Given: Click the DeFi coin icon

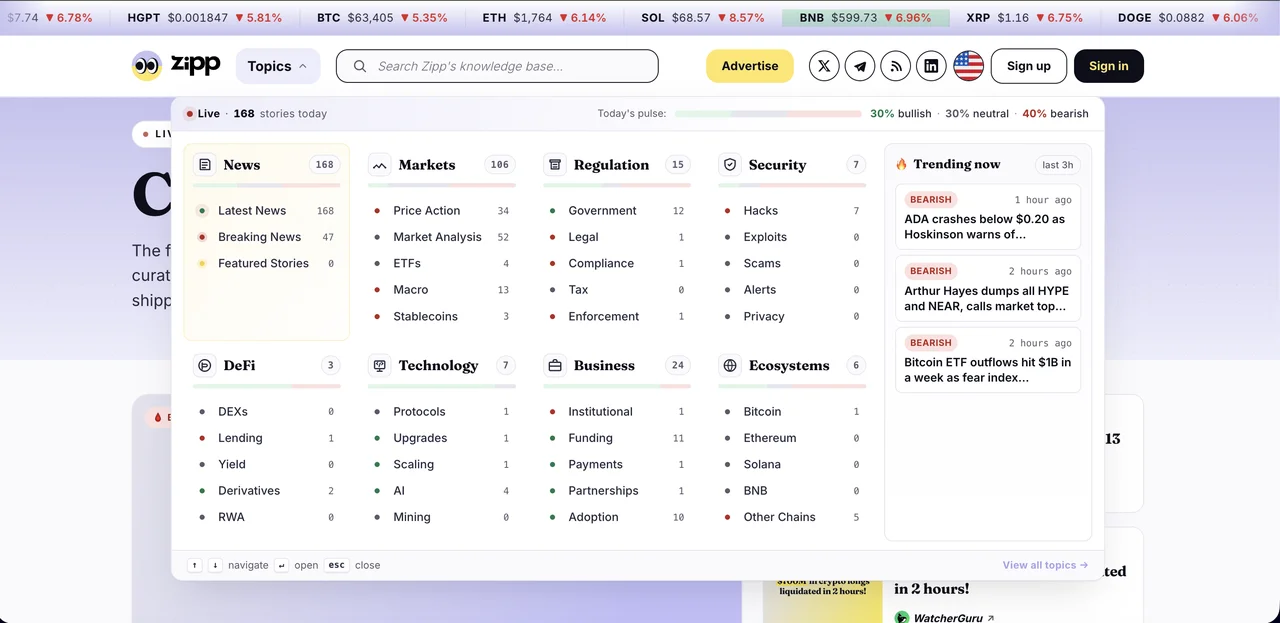Looking at the screenshot, I should point(204,366).
